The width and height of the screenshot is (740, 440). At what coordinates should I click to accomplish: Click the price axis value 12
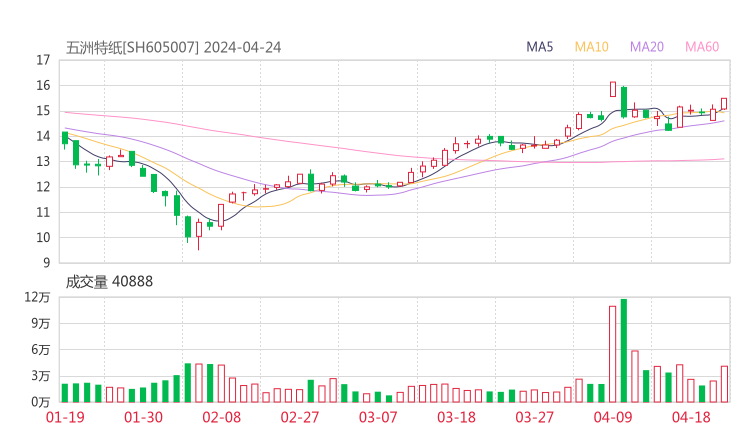43,187
